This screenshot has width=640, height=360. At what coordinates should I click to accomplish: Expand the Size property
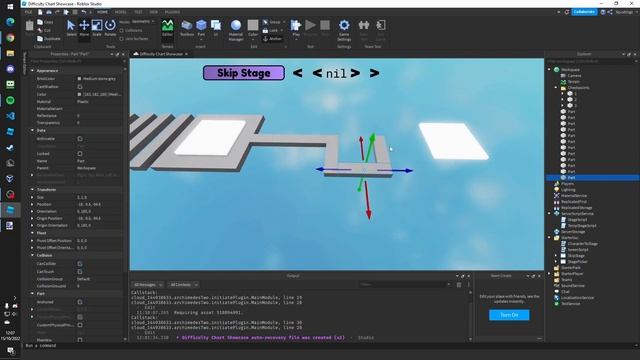pyautogui.click(x=32, y=197)
